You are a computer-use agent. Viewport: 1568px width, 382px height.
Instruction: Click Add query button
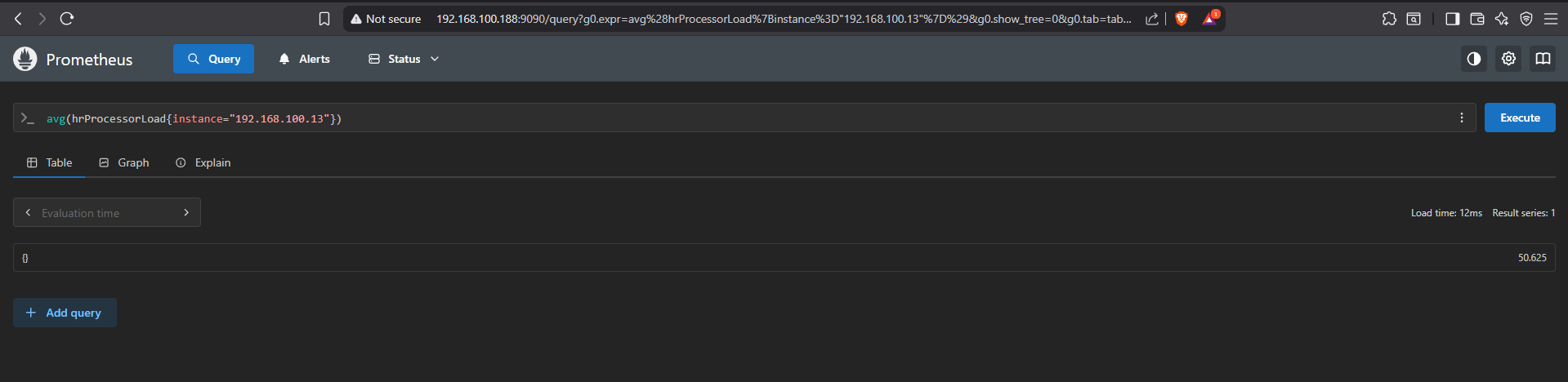pyautogui.click(x=65, y=313)
